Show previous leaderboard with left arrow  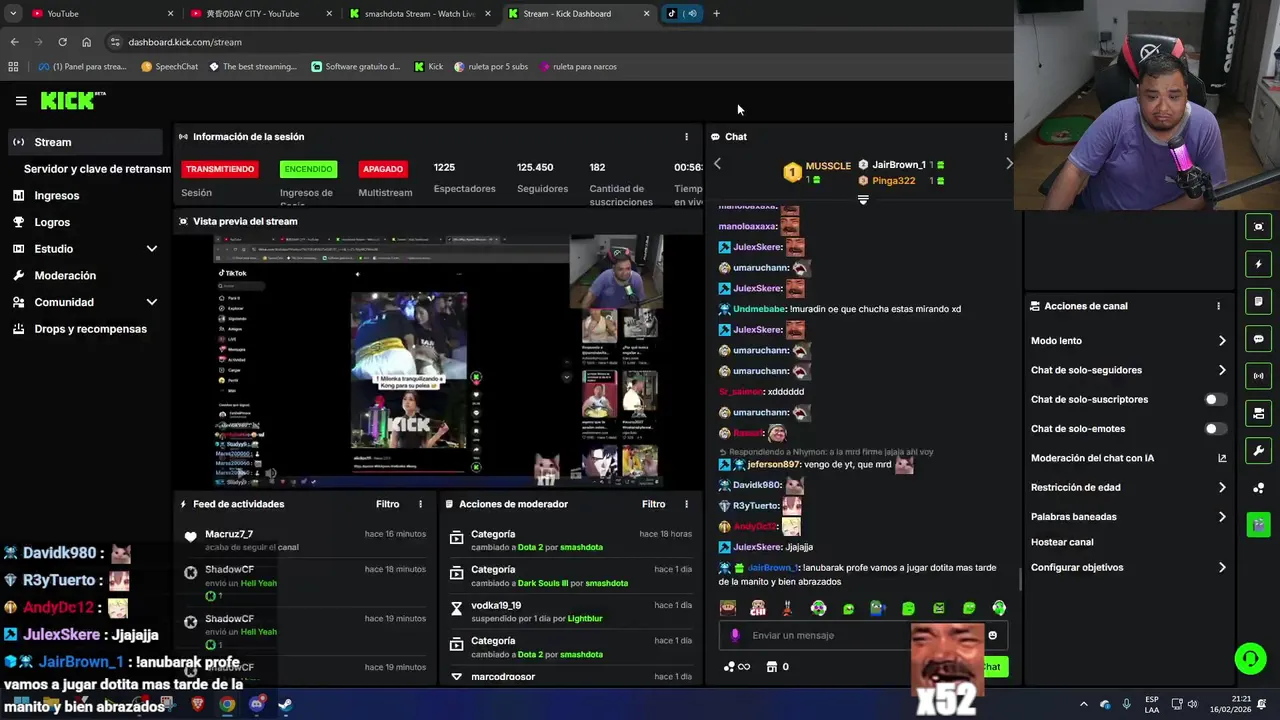click(717, 164)
